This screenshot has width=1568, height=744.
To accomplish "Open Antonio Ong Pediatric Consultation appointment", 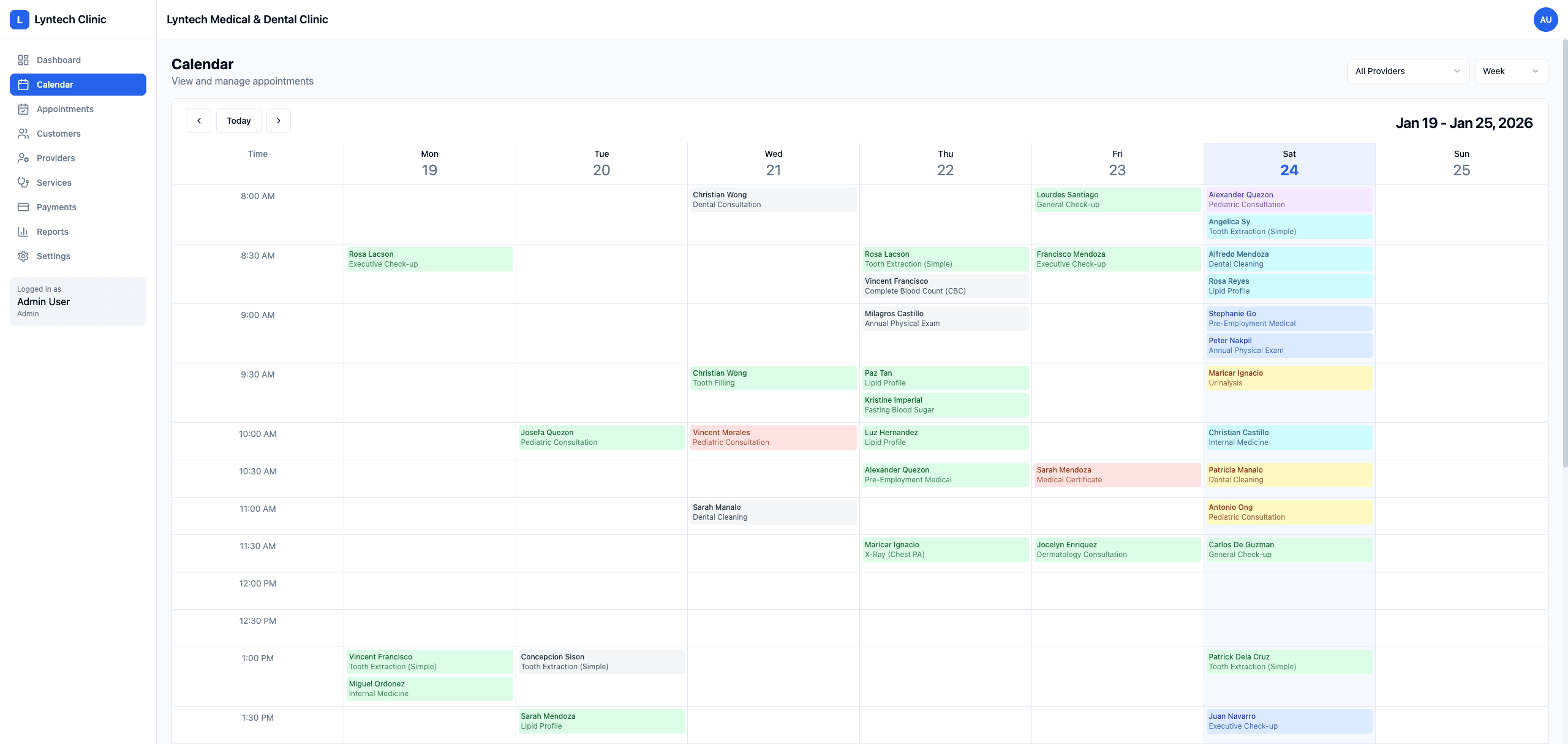I will click(x=1289, y=512).
